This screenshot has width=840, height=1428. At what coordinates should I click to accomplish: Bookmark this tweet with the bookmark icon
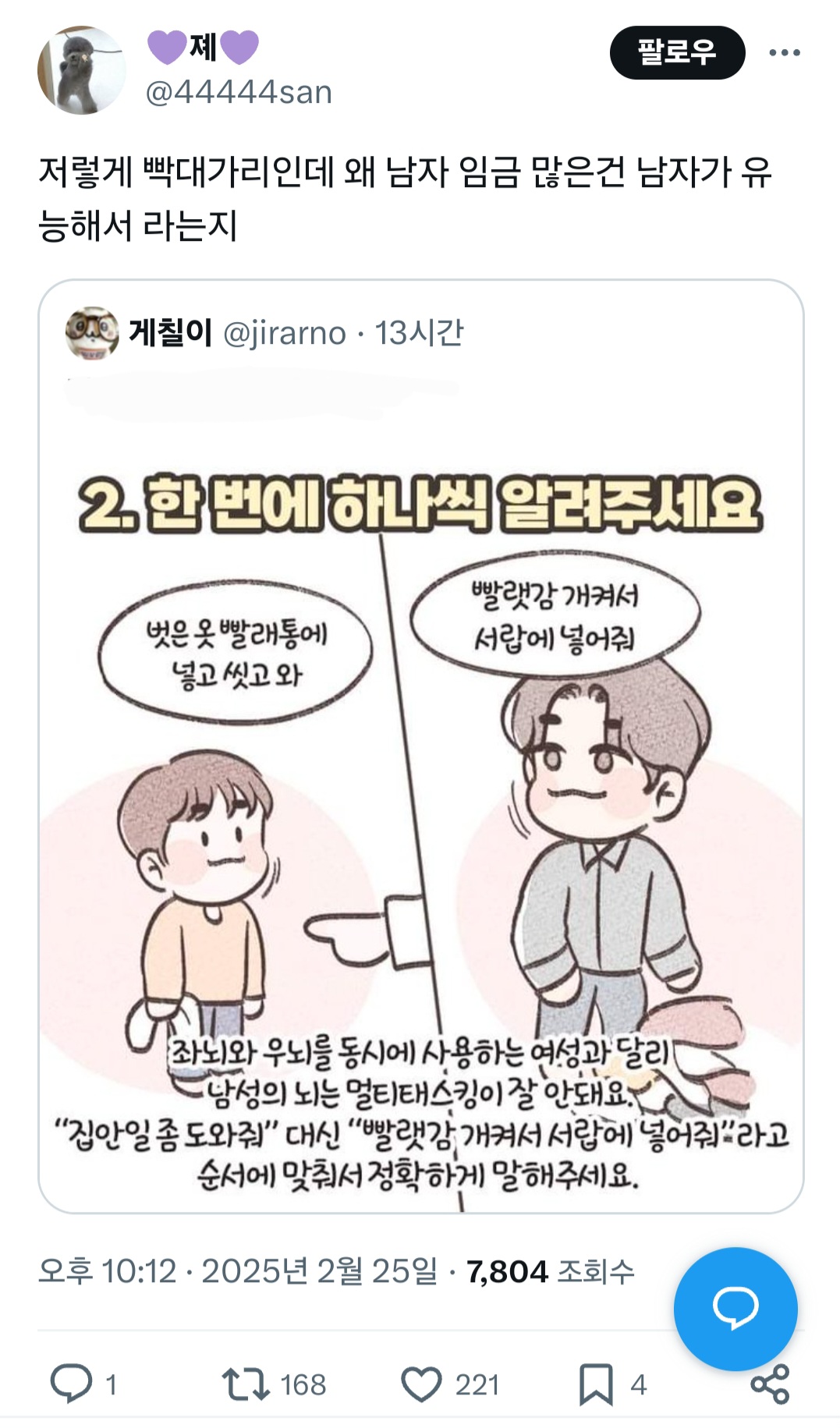point(596,1384)
